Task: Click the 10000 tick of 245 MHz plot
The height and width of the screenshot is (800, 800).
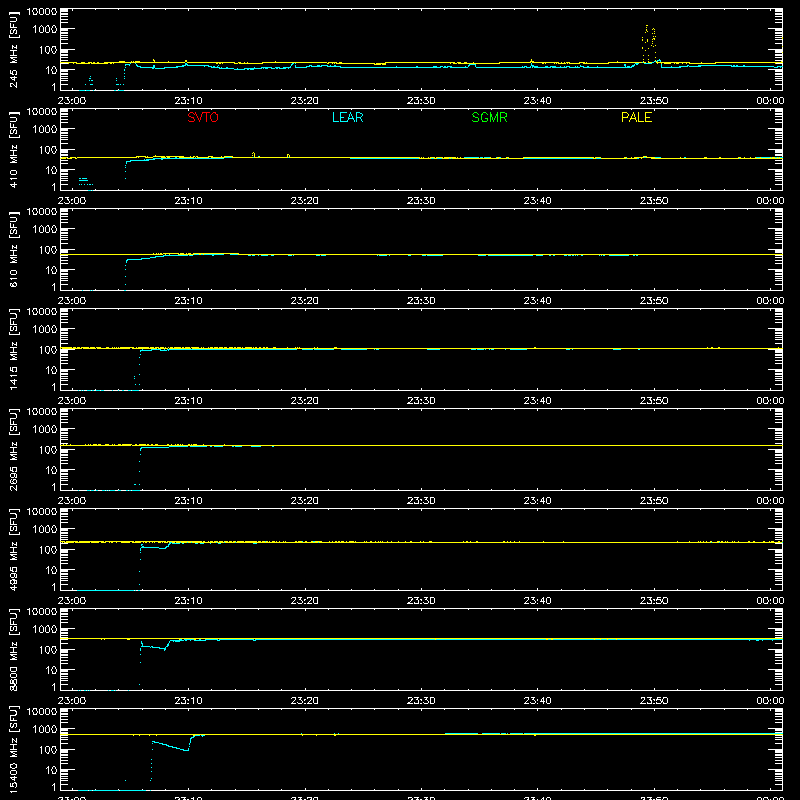Action: (x=42, y=12)
